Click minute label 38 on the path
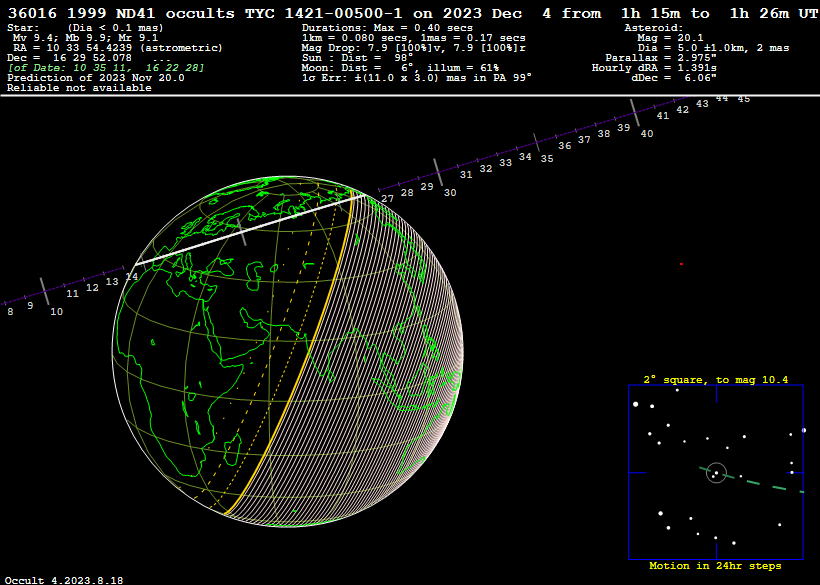This screenshot has width=820, height=585. click(603, 133)
